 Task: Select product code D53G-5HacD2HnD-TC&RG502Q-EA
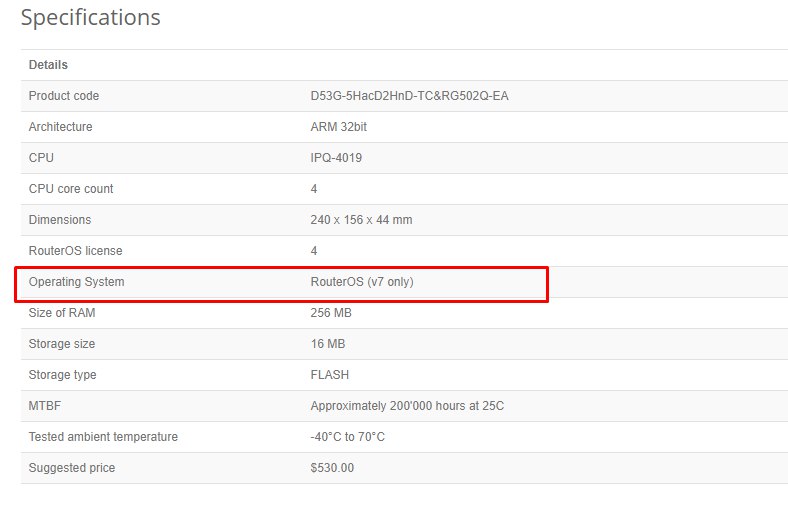(410, 96)
